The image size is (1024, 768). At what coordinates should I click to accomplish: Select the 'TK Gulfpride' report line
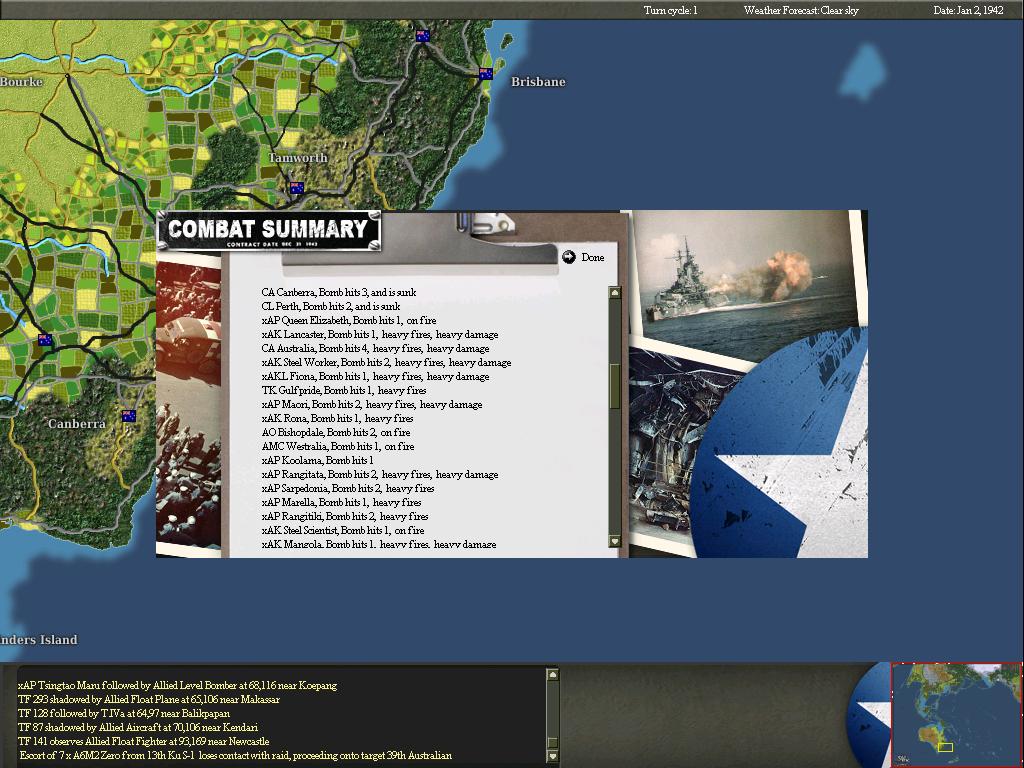coord(344,391)
